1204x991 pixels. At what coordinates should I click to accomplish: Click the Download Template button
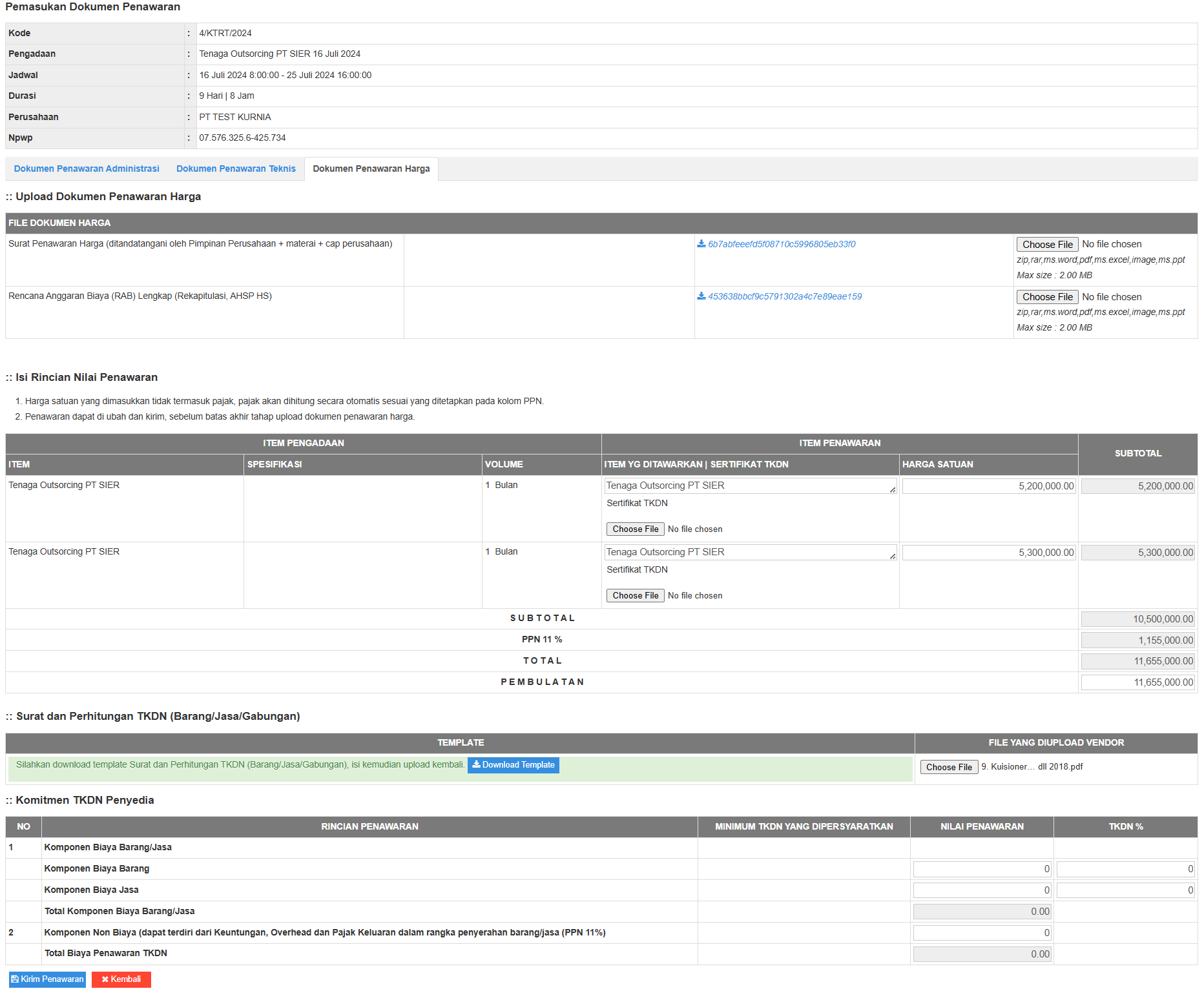513,765
